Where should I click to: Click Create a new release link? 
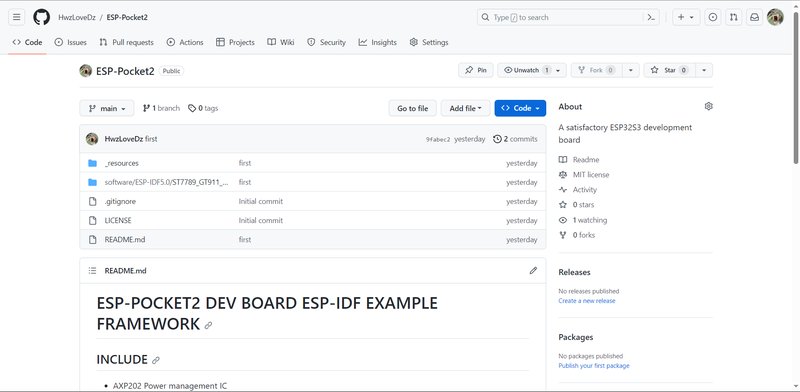pos(587,301)
